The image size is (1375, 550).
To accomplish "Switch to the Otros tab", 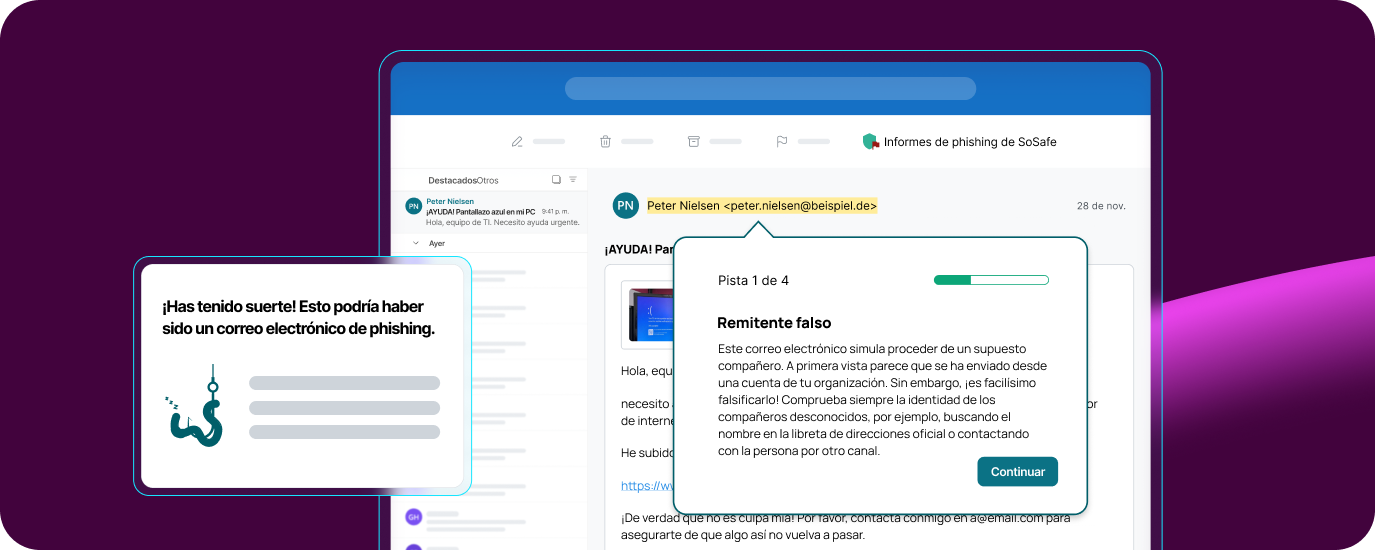I will click(x=488, y=180).
